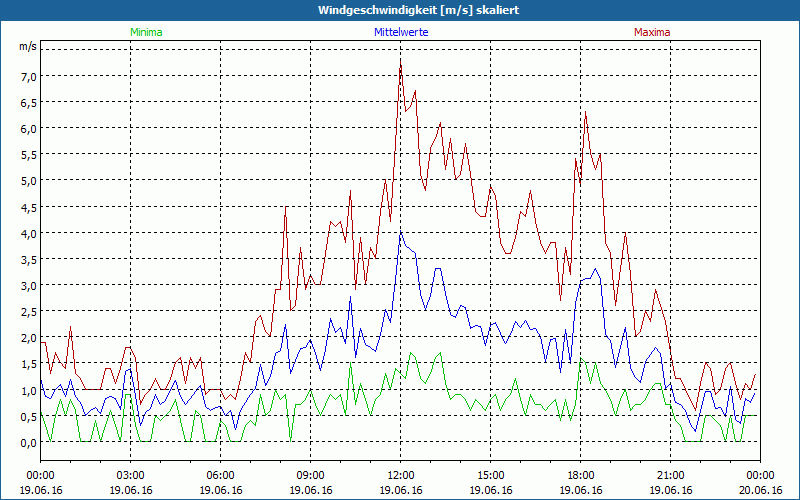The width and height of the screenshot is (800, 500).
Task: Click the 09:00 time axis label
Action: pyautogui.click(x=311, y=476)
